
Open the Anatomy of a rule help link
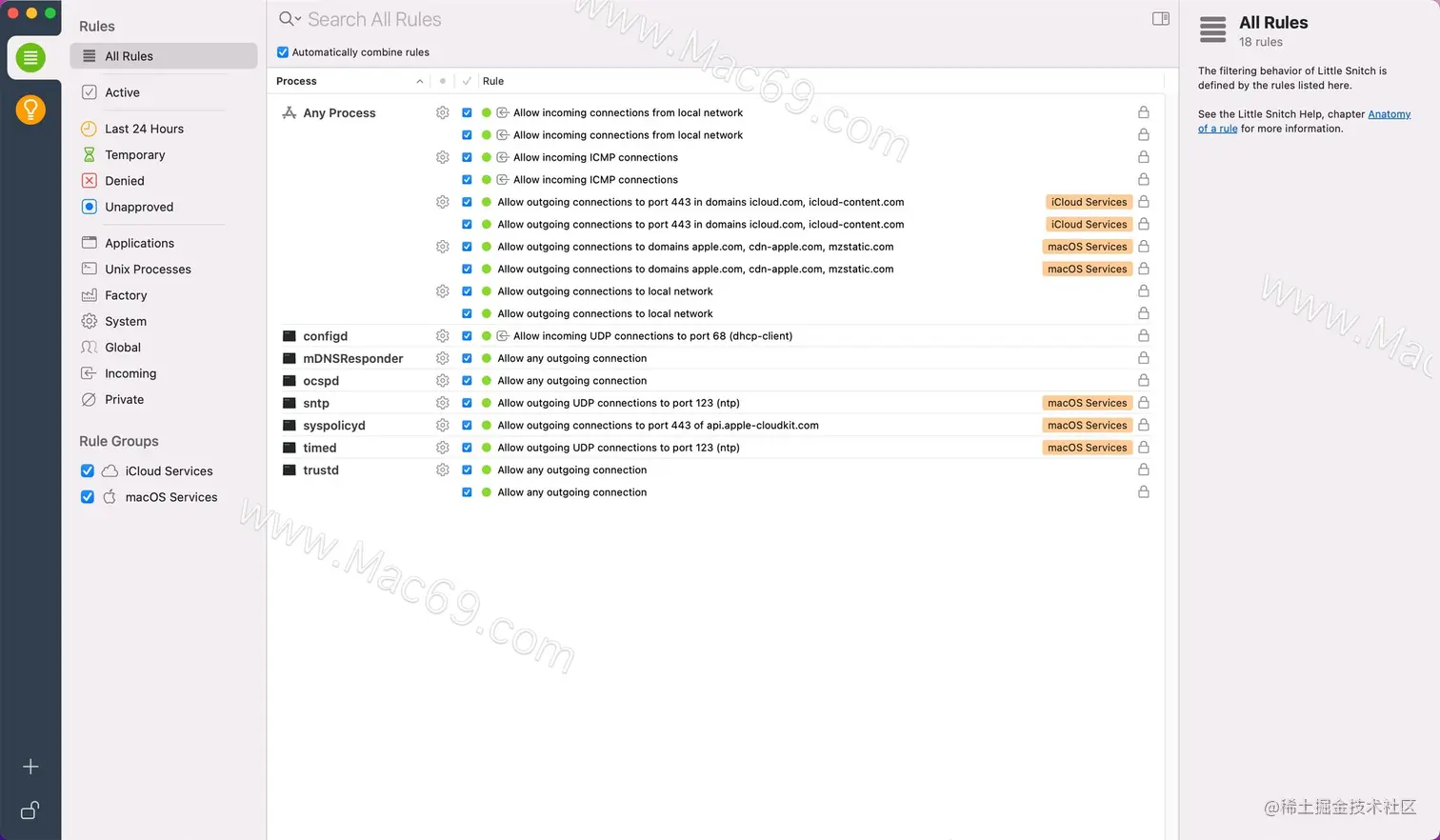point(1305,121)
